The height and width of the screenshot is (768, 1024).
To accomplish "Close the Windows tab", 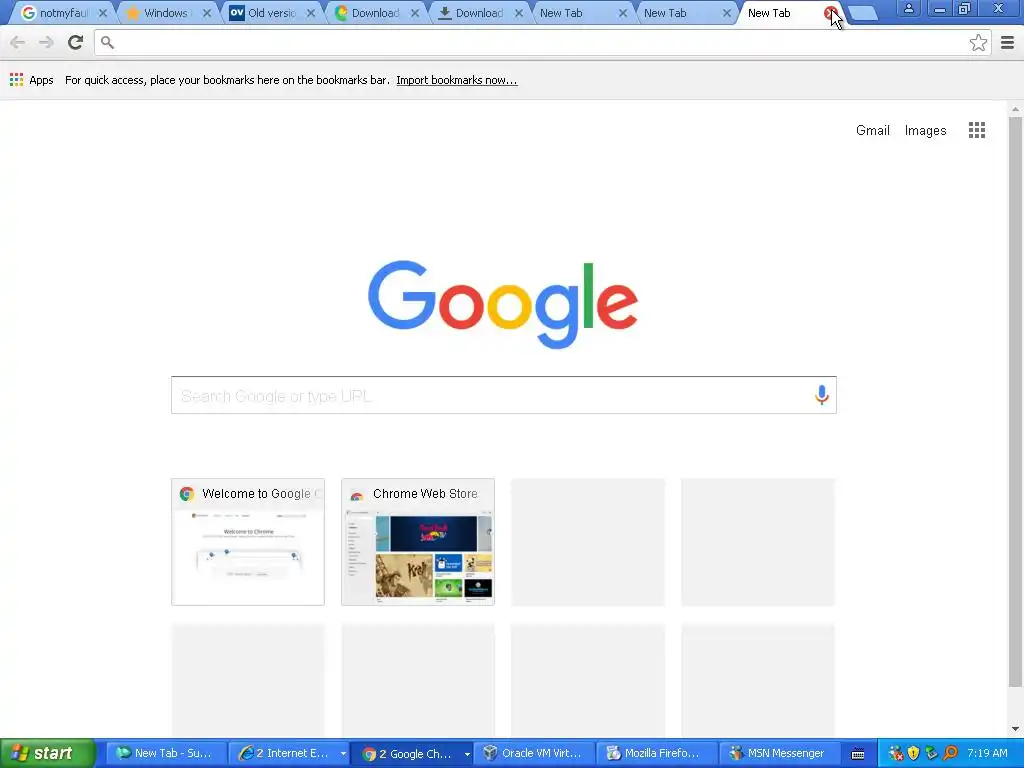I will [x=206, y=13].
